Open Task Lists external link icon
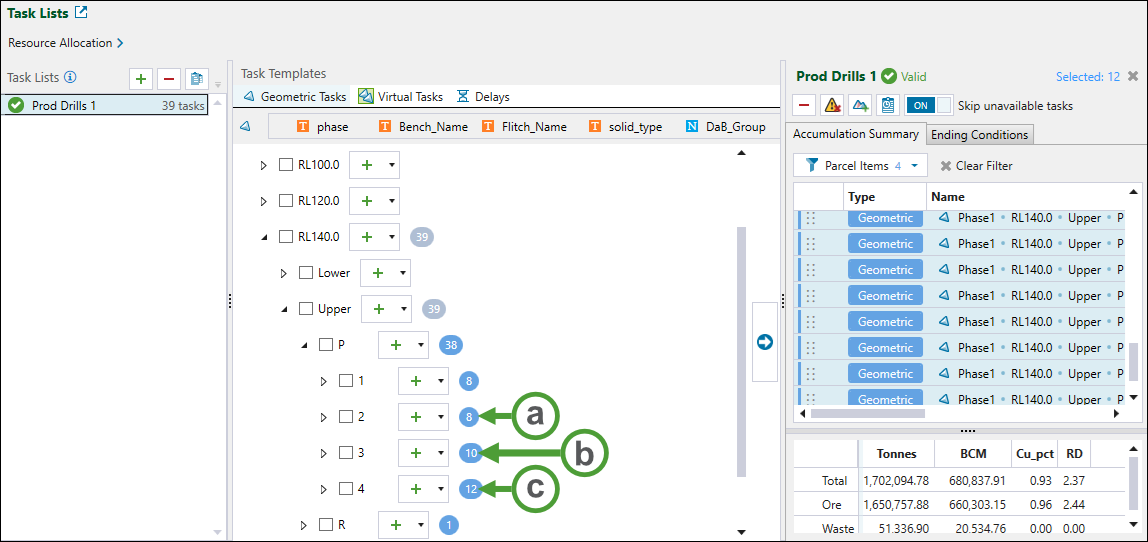Screen dimensions: 1148x542 click(81, 13)
